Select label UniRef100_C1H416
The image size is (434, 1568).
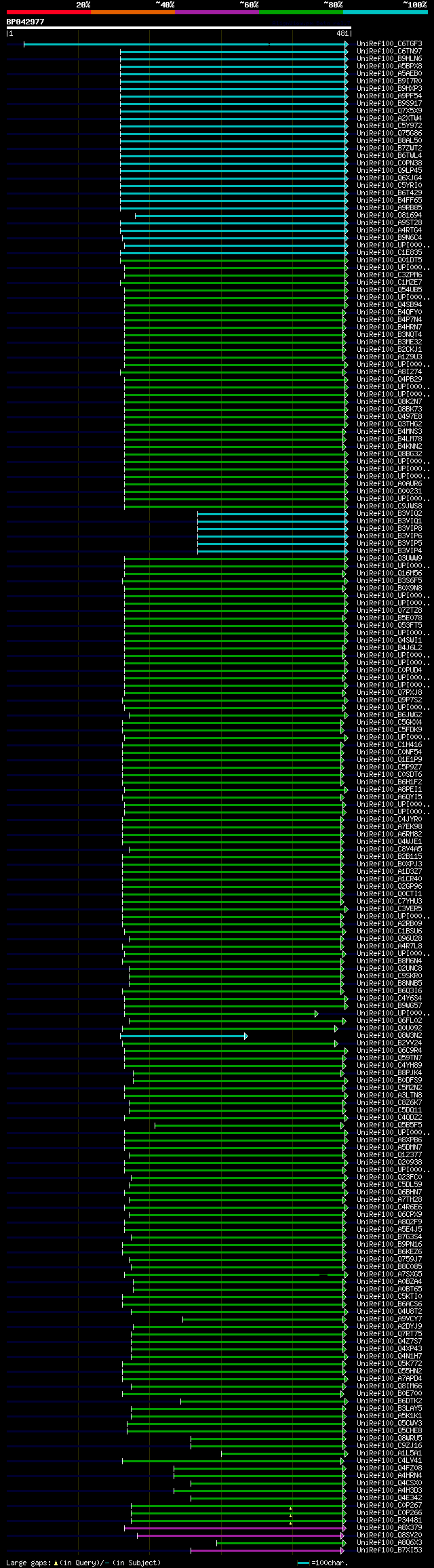(389, 745)
